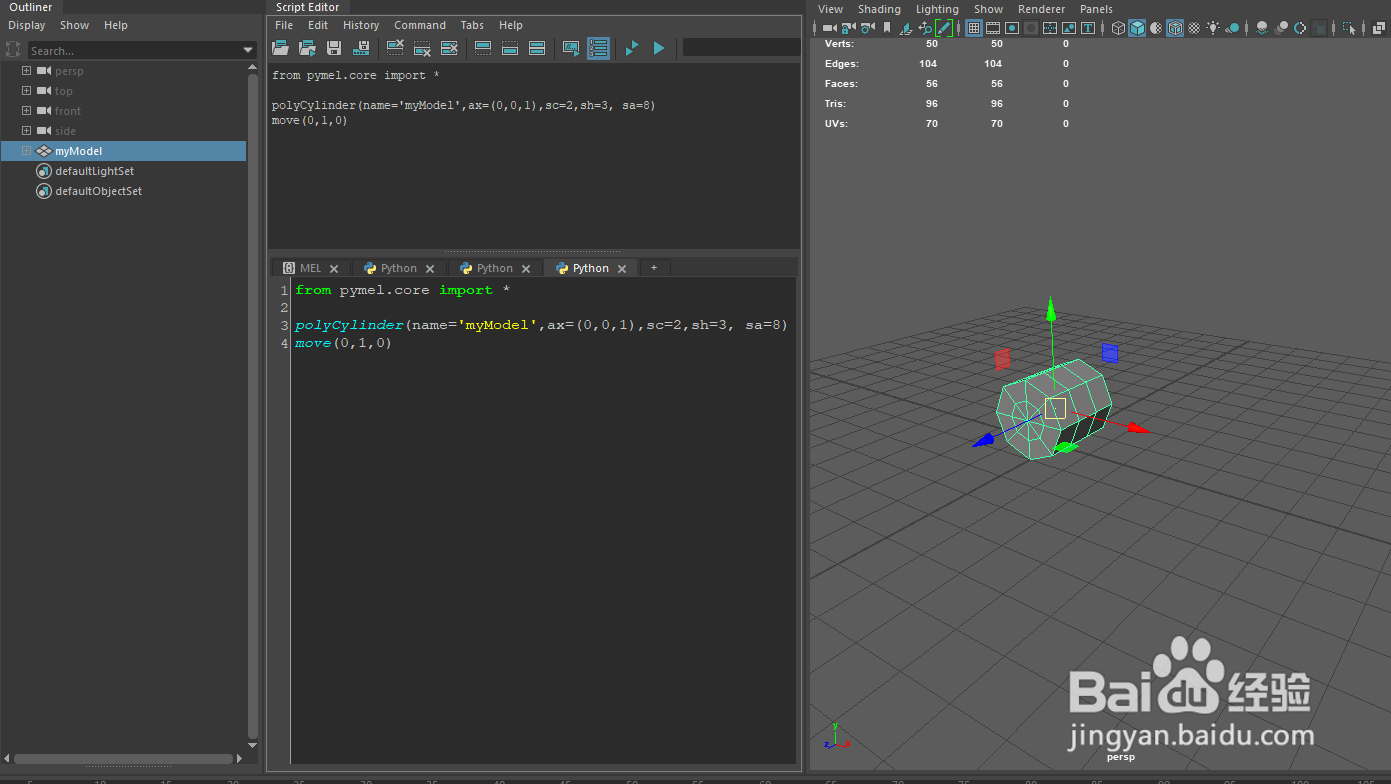Close the MEL tab
This screenshot has height=784, width=1391.
point(334,269)
